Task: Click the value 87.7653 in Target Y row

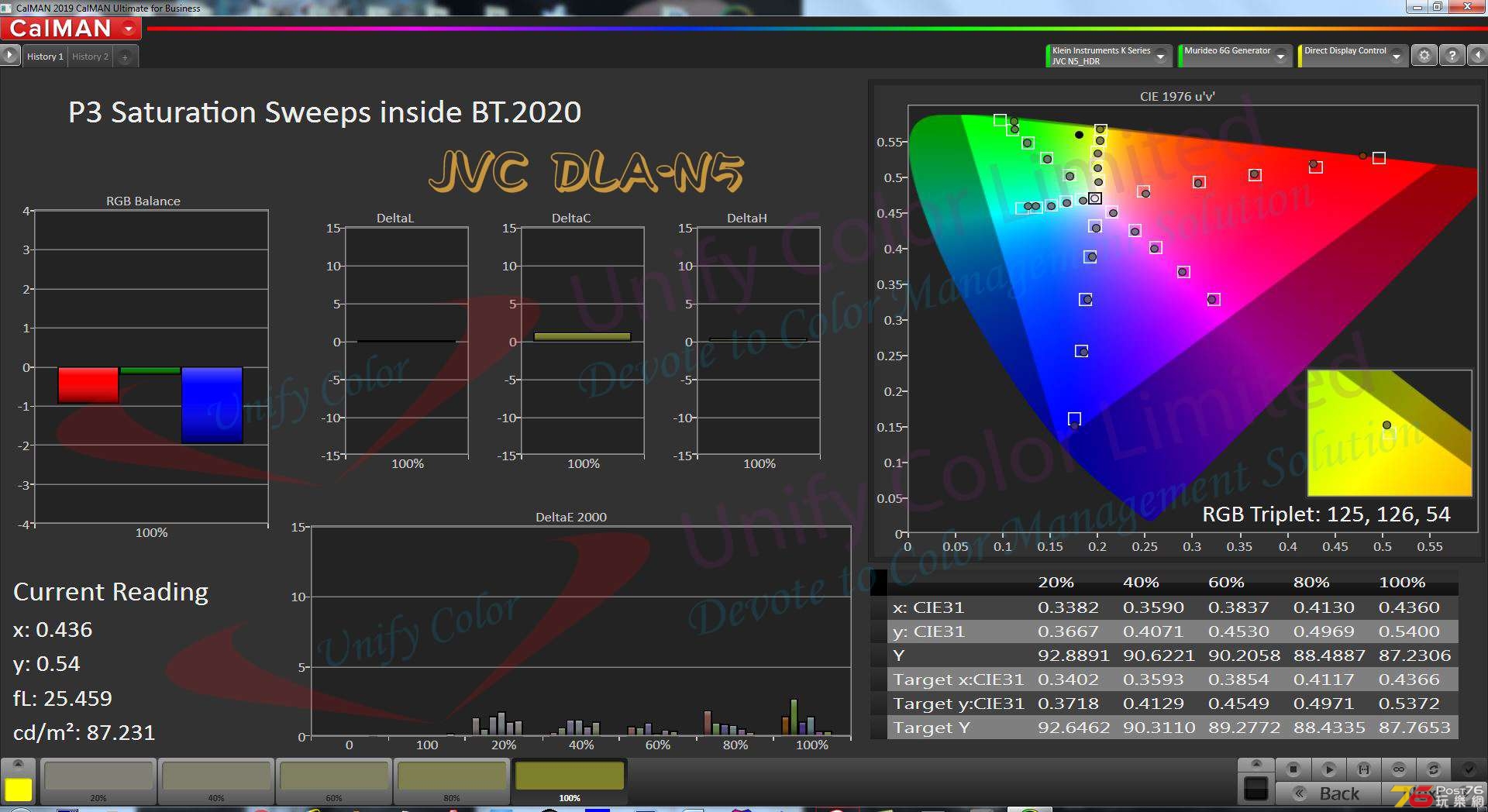Action: click(1414, 728)
